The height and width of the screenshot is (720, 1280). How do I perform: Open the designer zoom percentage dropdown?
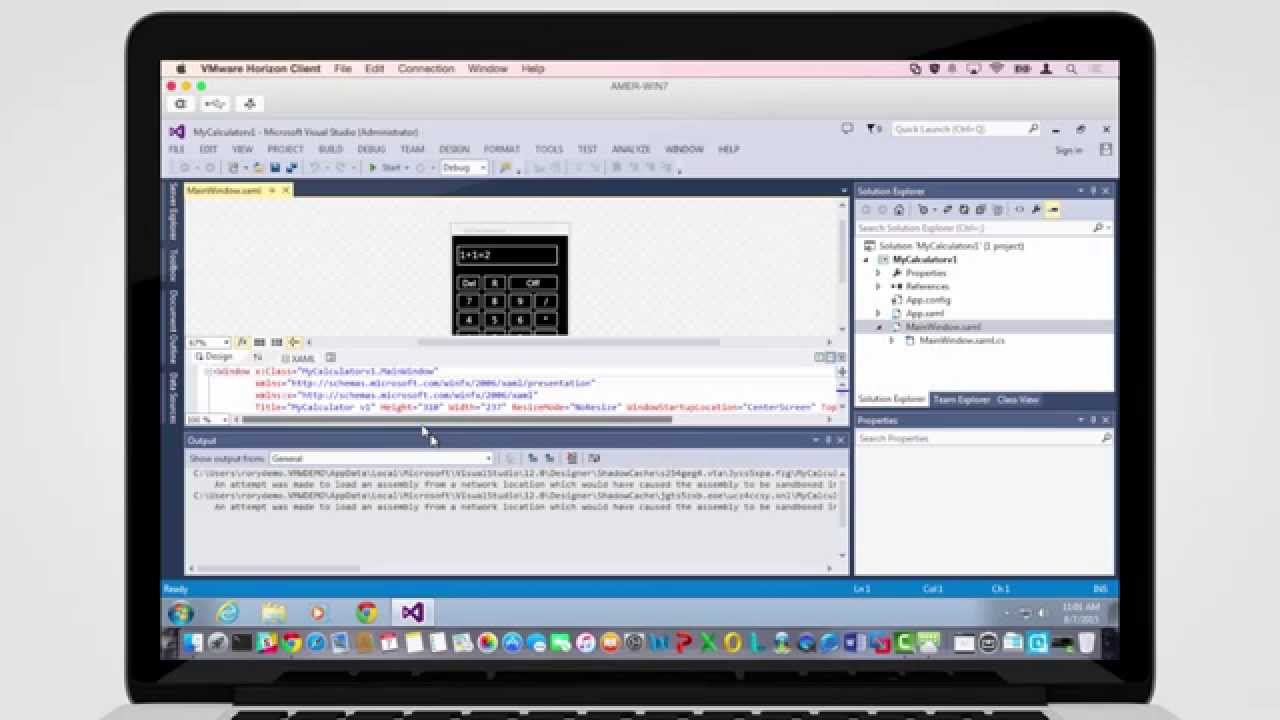(208, 342)
